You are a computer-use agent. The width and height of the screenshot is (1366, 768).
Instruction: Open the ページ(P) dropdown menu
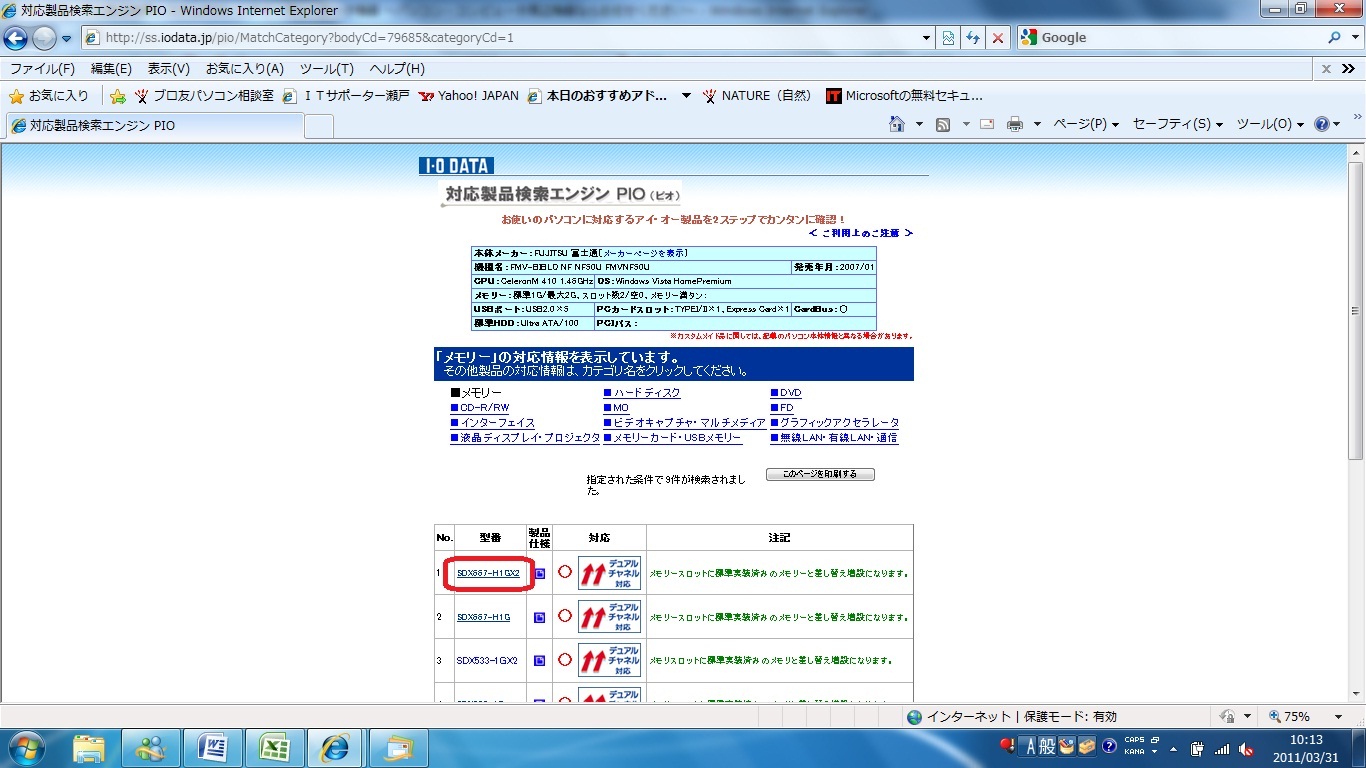[1087, 124]
